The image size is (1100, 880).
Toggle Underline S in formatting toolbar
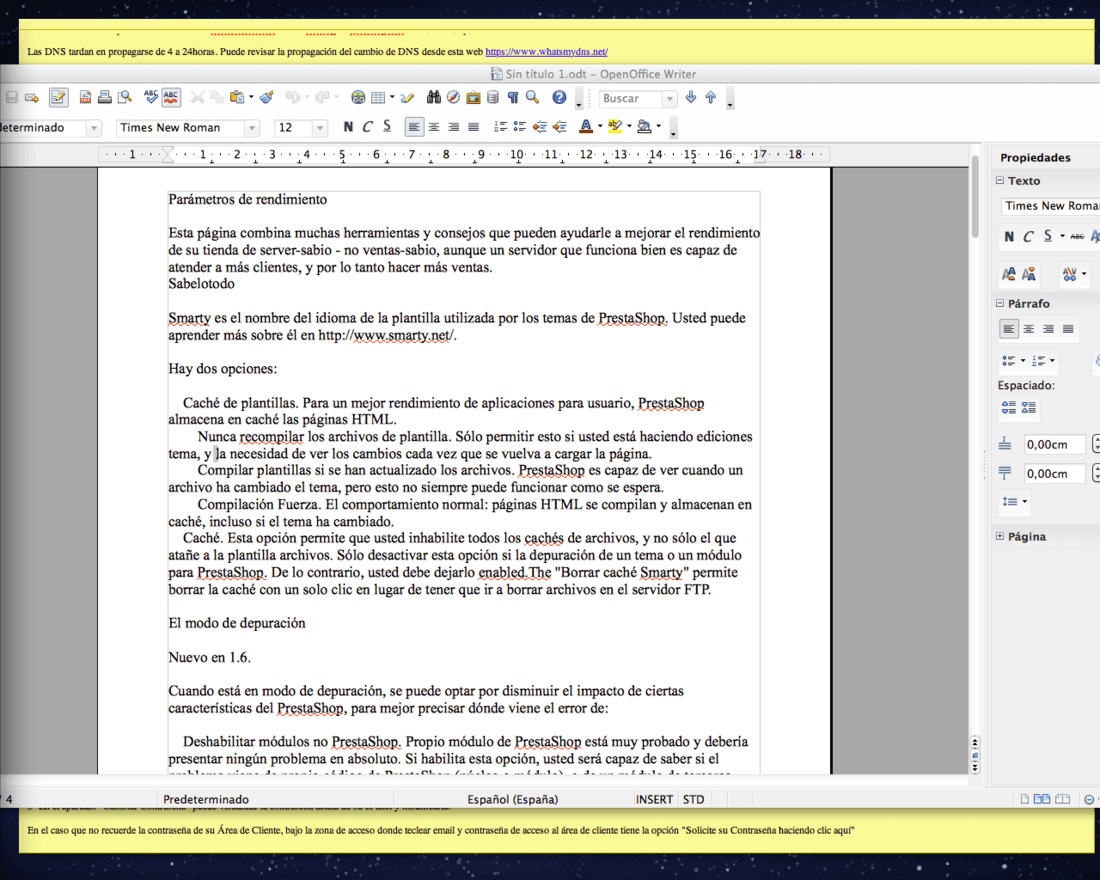pos(387,127)
